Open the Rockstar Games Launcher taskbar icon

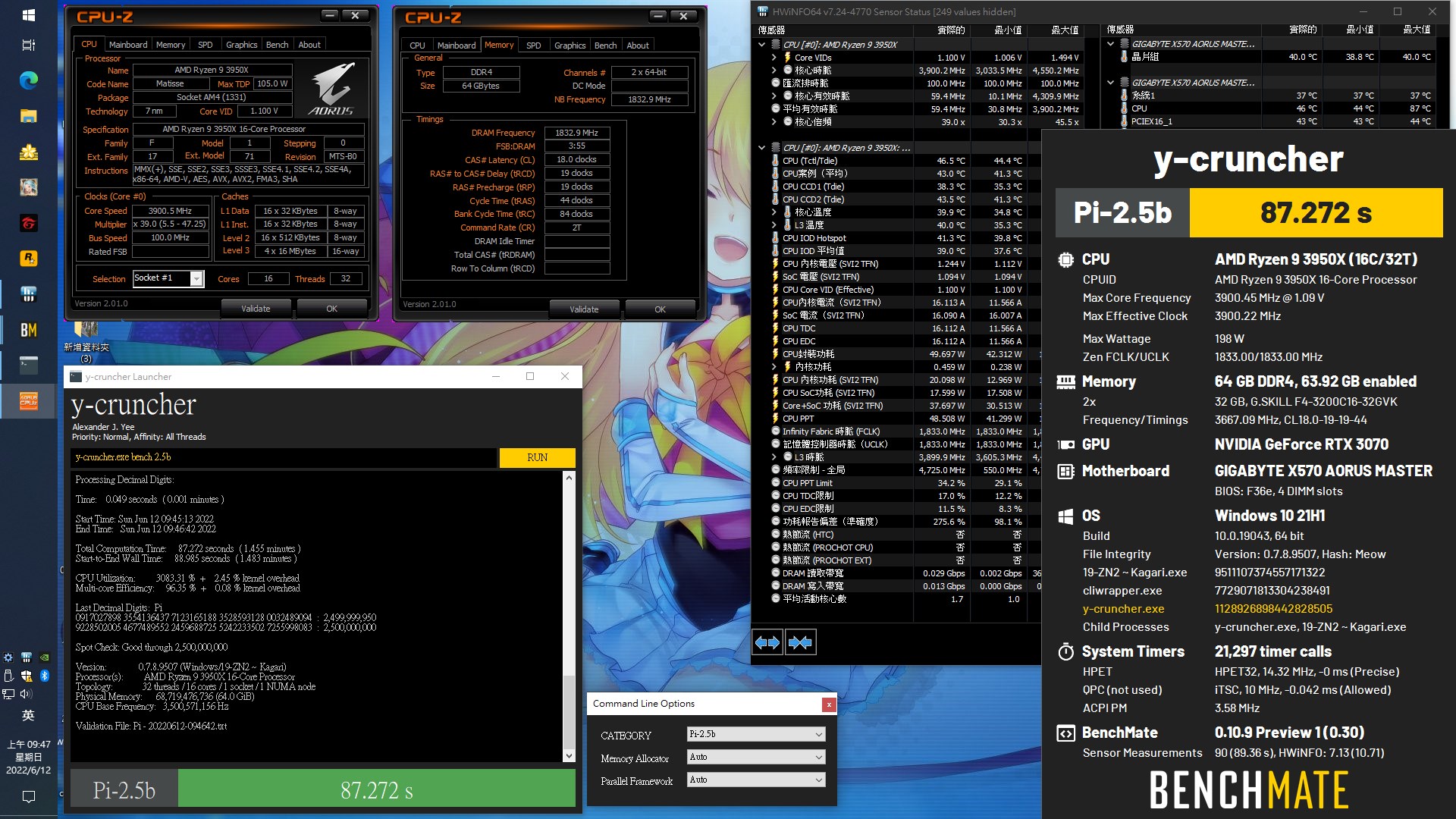(x=28, y=259)
